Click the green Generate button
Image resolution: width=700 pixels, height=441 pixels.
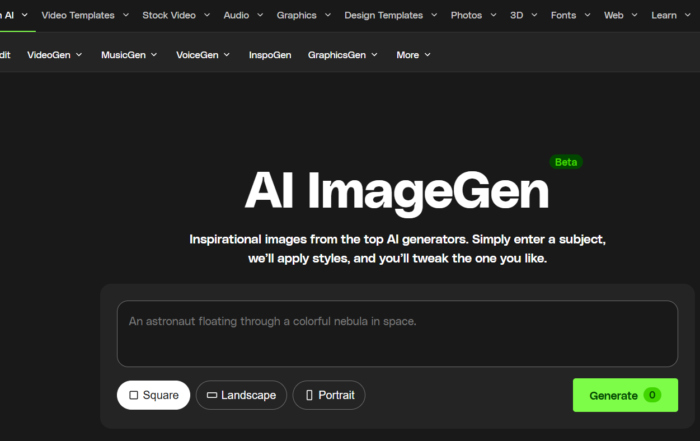[624, 395]
